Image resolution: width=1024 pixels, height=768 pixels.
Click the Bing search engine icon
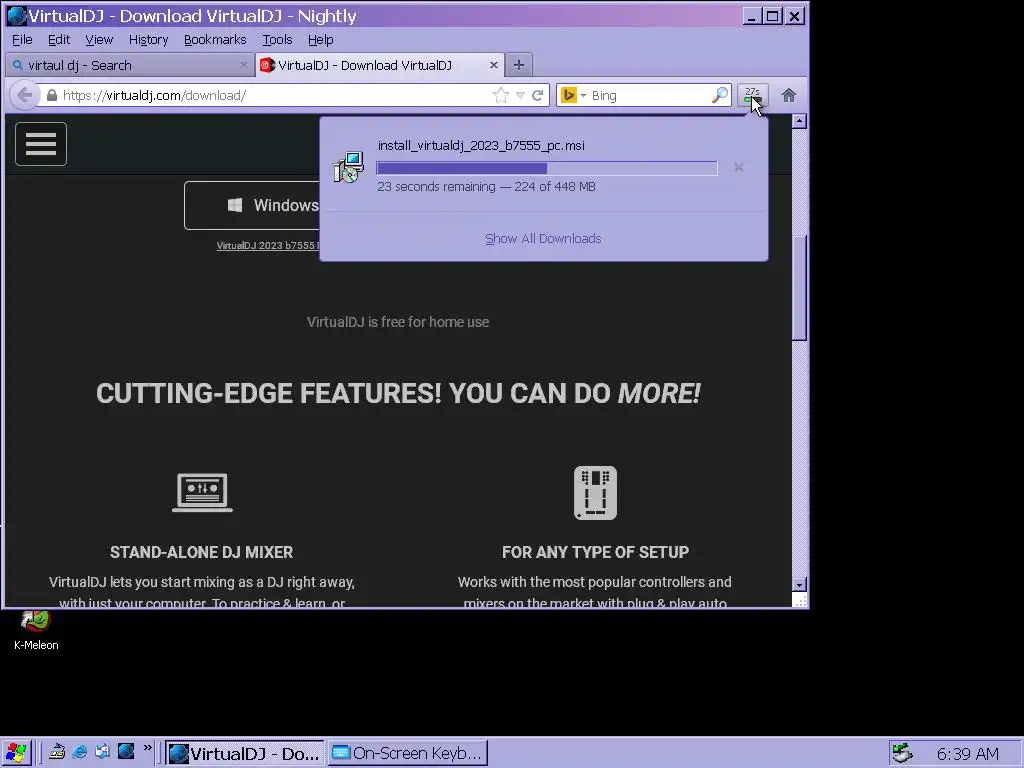click(568, 95)
